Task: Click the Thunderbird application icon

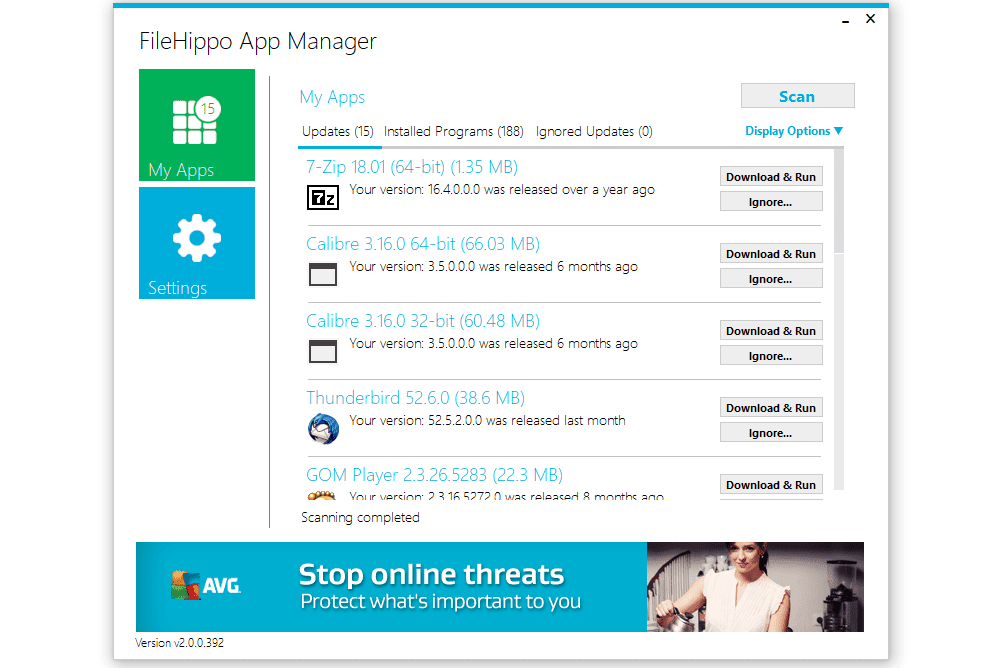Action: pyautogui.click(x=322, y=428)
